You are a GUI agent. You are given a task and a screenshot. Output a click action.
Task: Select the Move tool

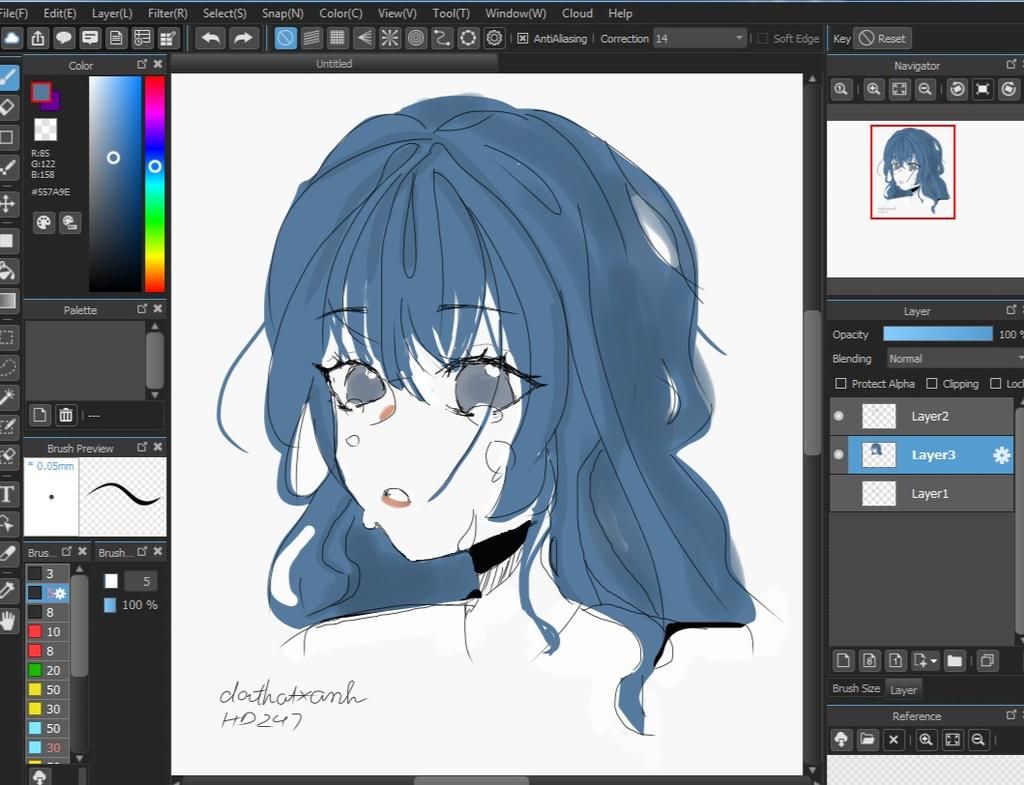pyautogui.click(x=7, y=204)
